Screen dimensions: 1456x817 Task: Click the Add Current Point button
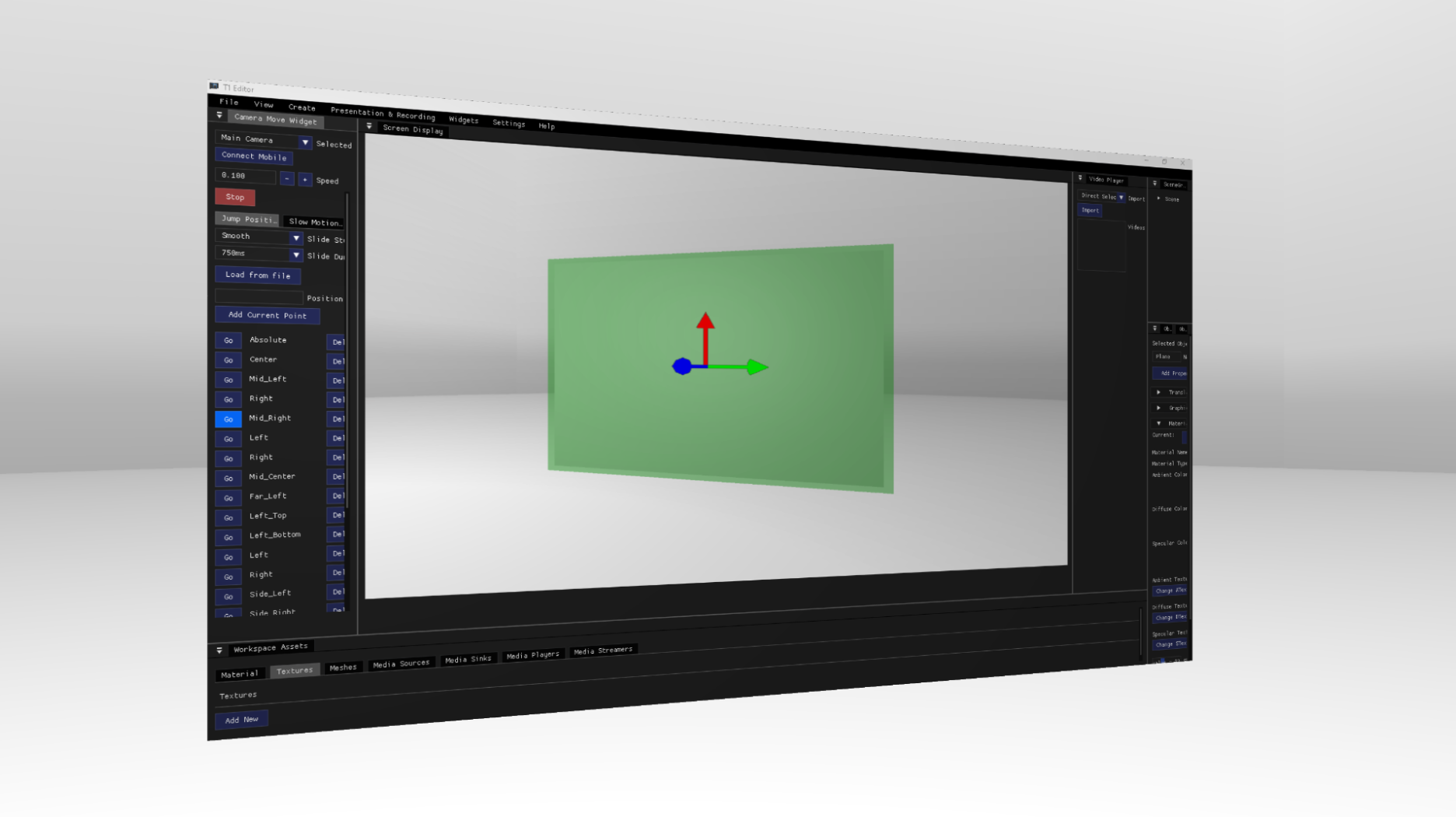[x=268, y=315]
